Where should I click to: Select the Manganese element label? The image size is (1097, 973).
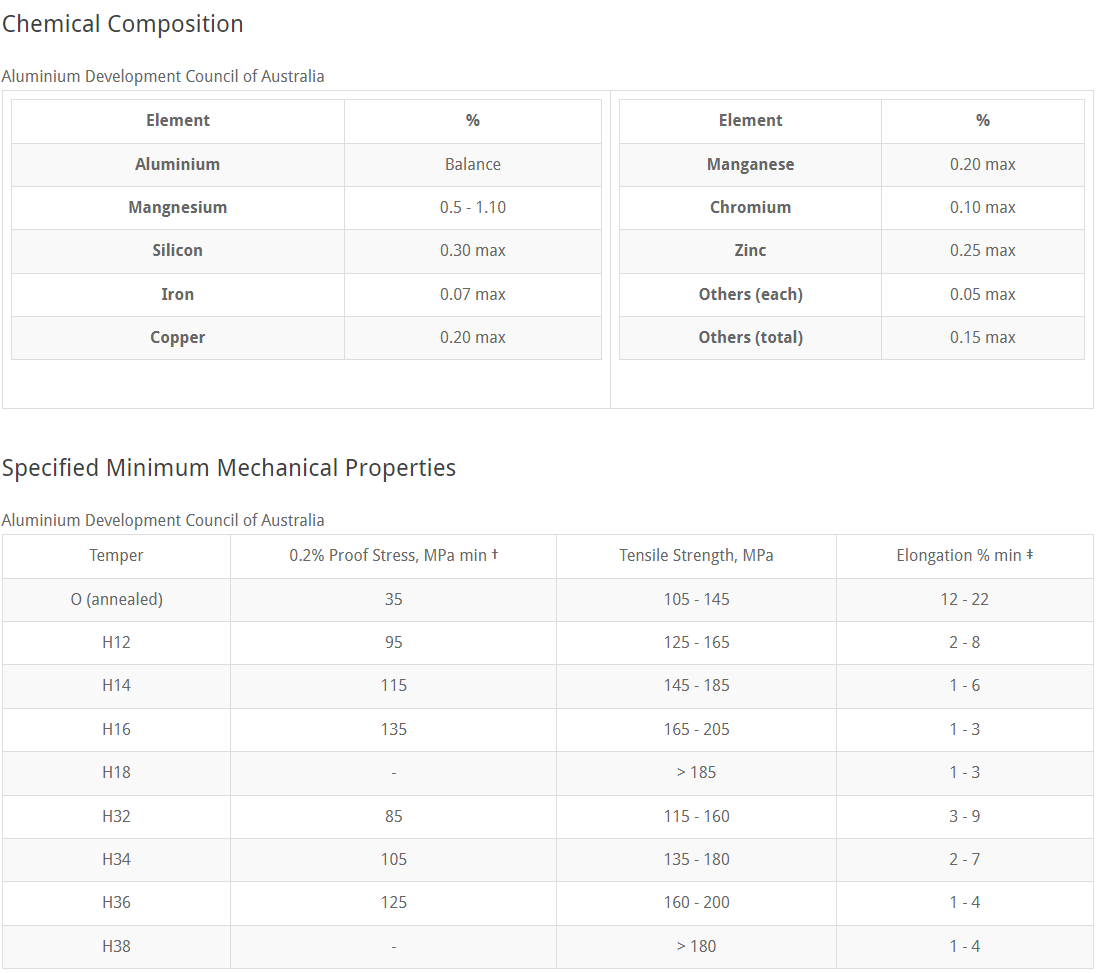click(x=750, y=164)
